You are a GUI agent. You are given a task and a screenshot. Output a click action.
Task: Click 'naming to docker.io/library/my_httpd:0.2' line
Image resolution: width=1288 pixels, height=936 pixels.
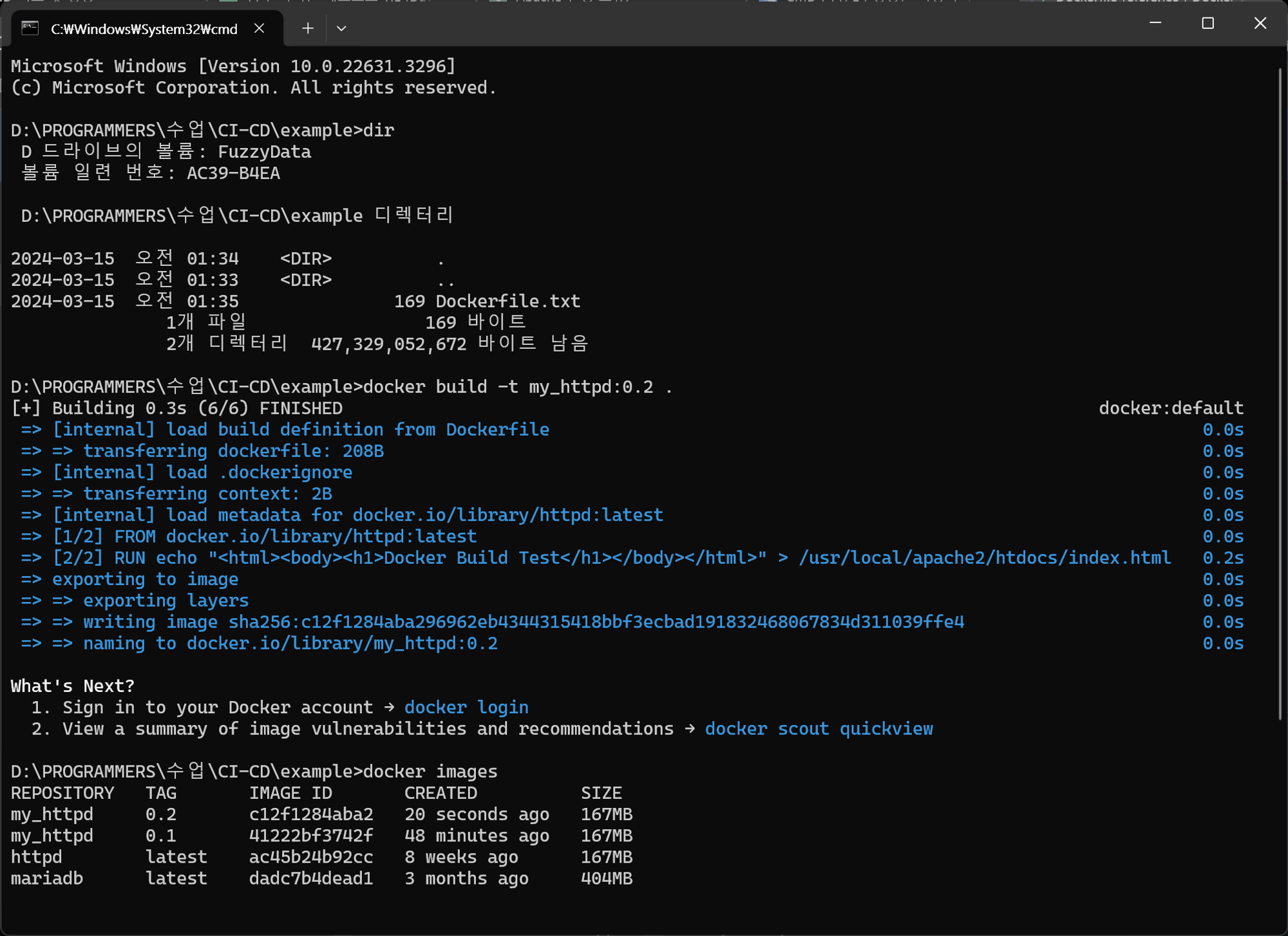260,643
